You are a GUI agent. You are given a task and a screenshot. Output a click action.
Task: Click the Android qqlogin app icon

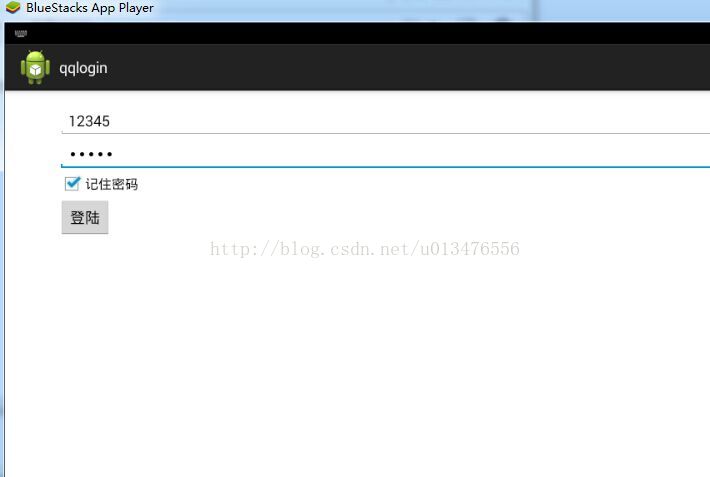35,67
